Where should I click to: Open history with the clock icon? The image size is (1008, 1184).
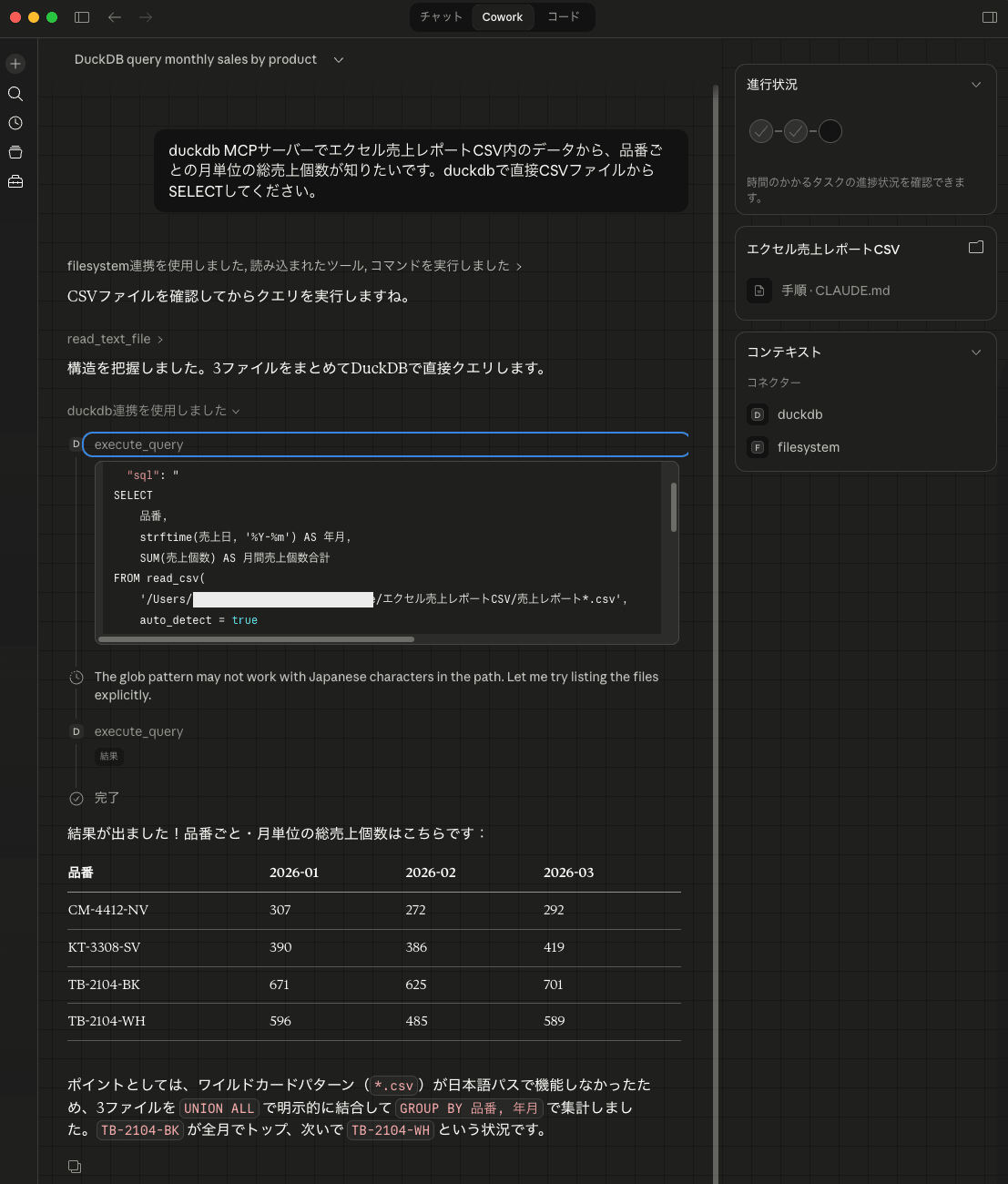coord(15,122)
